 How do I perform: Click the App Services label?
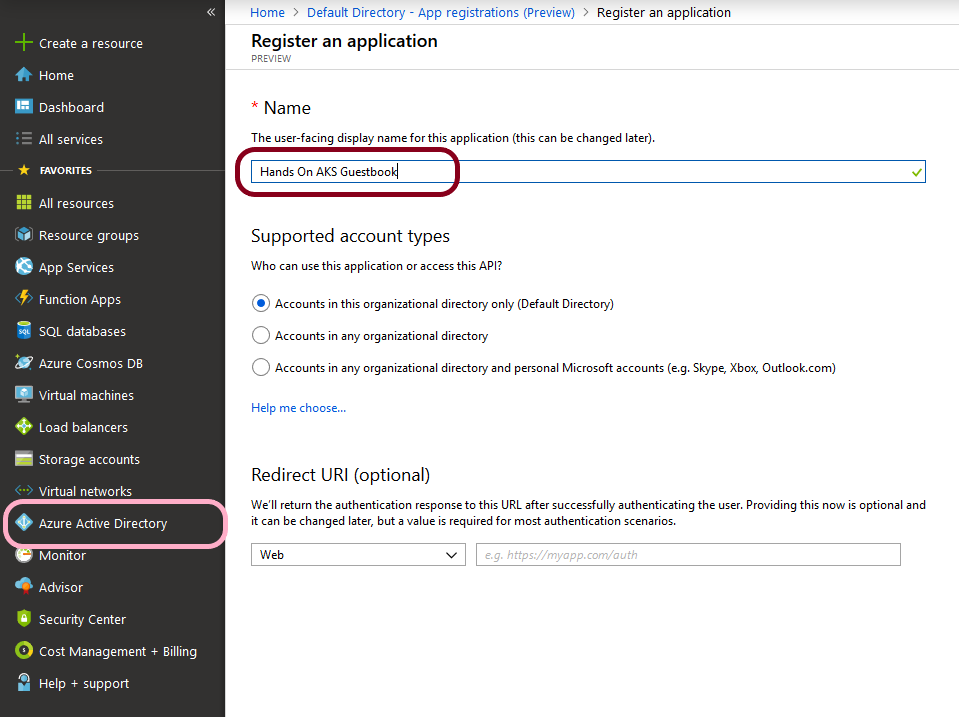pos(76,268)
